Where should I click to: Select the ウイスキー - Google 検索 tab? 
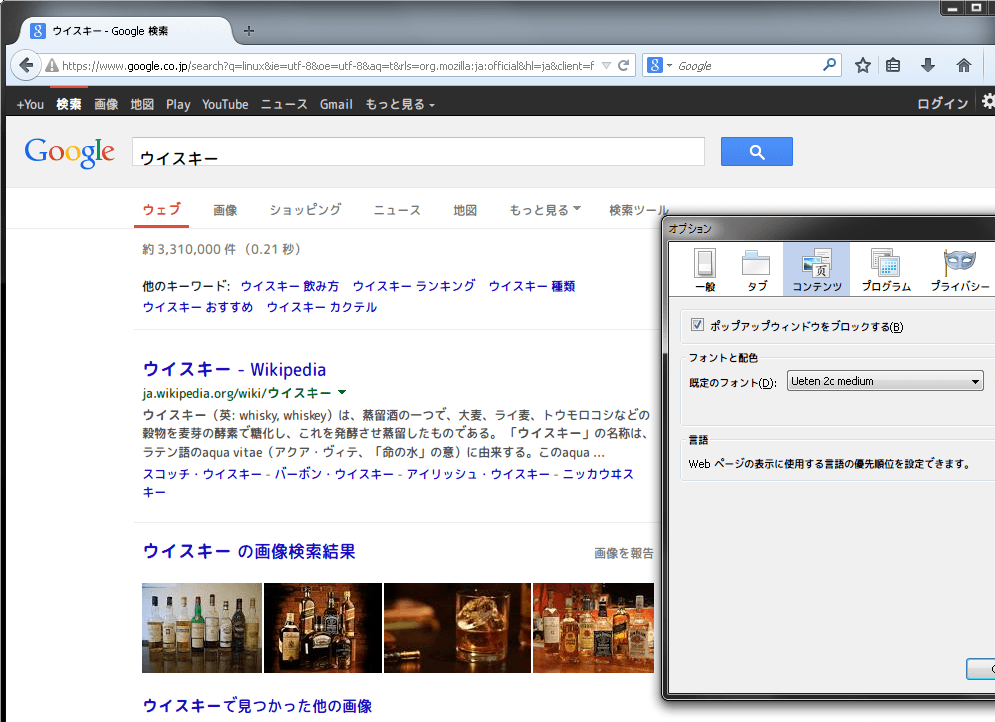127,31
